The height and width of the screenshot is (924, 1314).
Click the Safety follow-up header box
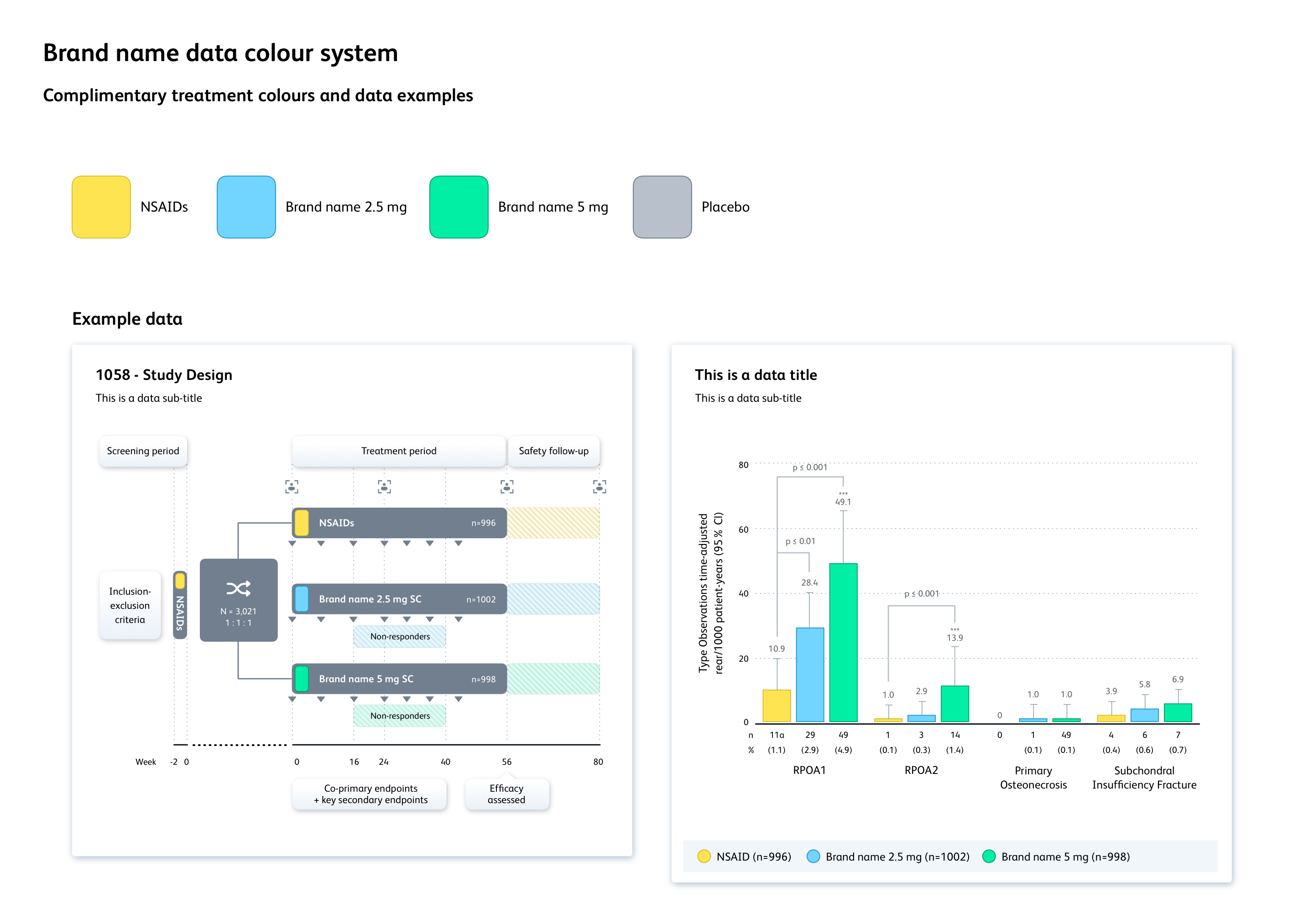(553, 451)
